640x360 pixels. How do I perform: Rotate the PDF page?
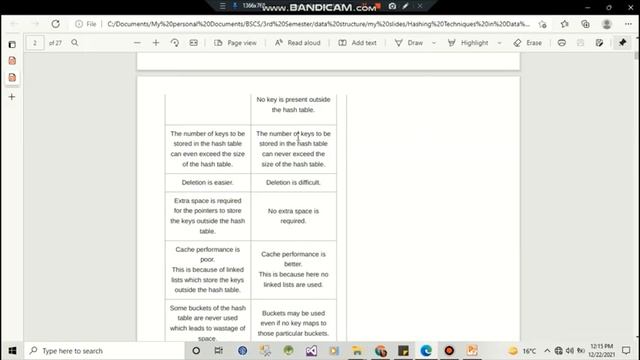175,43
